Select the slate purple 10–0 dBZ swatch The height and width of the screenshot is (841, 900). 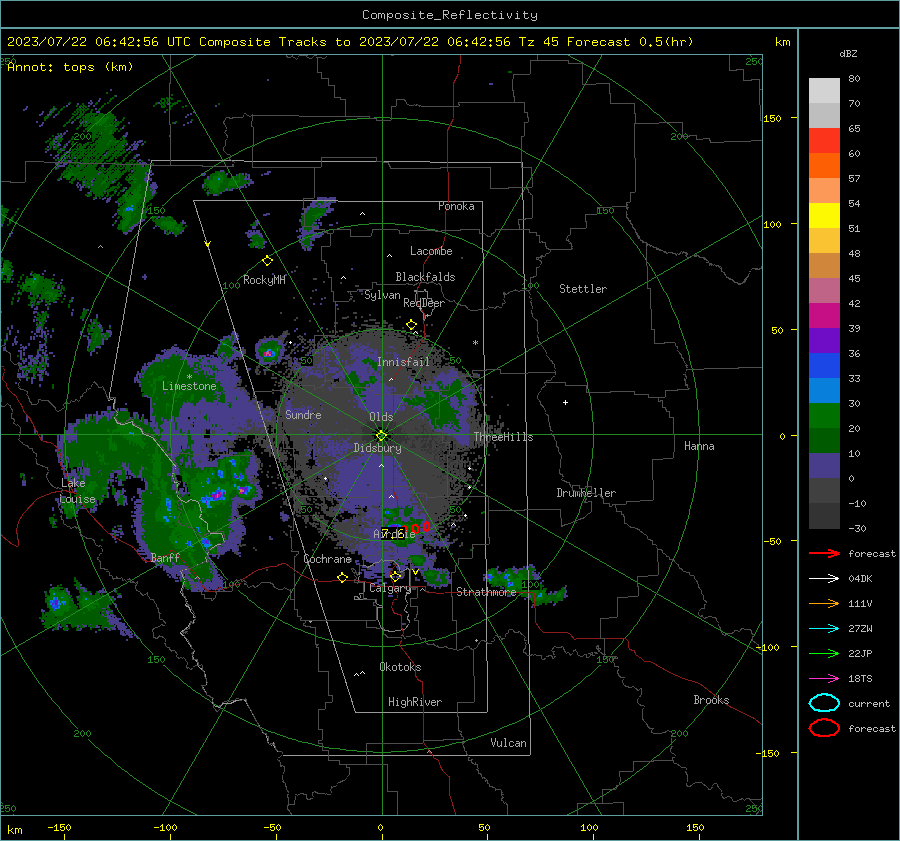click(x=824, y=466)
